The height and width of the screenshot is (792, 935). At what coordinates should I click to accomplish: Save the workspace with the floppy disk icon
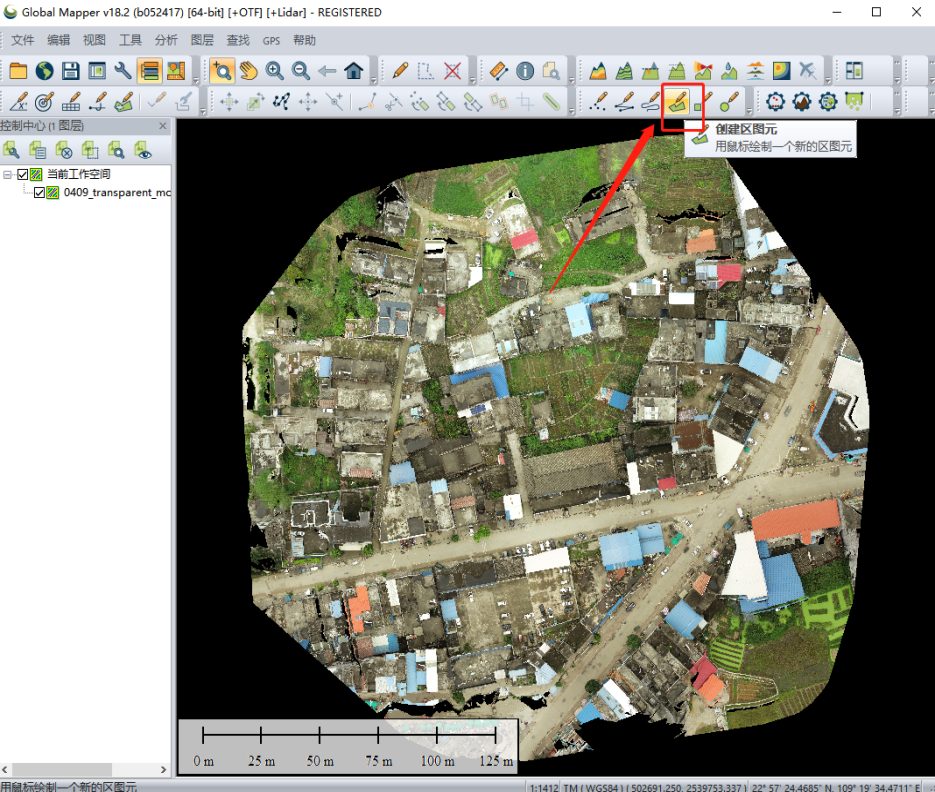pos(71,71)
